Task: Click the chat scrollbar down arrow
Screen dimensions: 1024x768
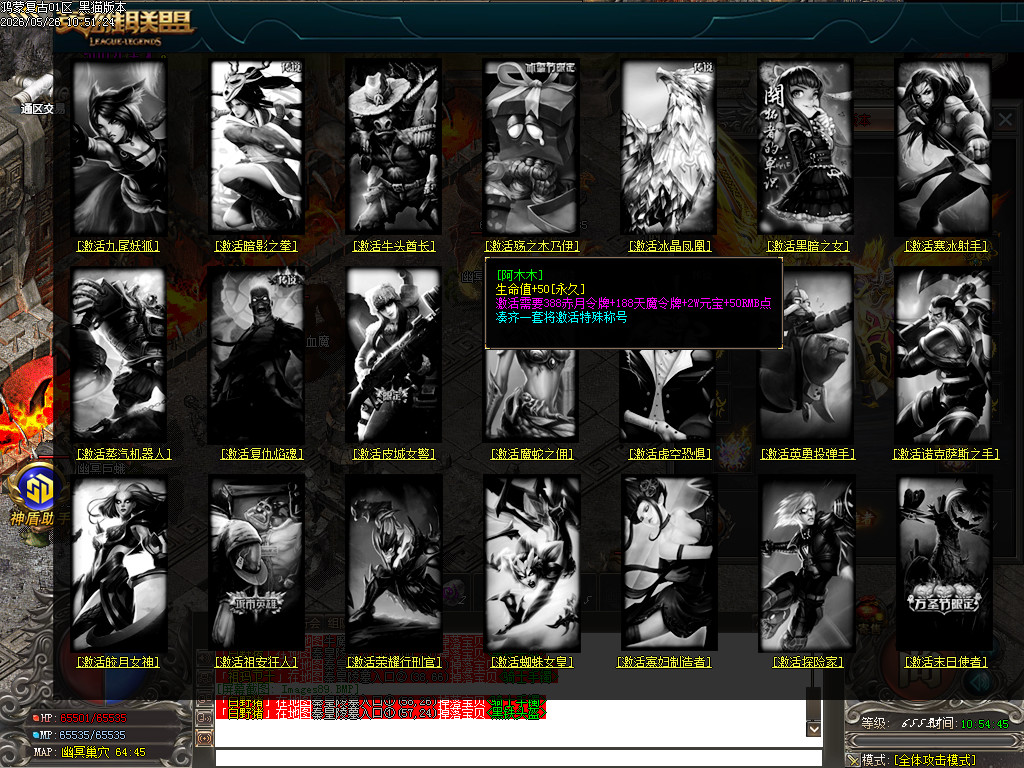Action: point(813,728)
